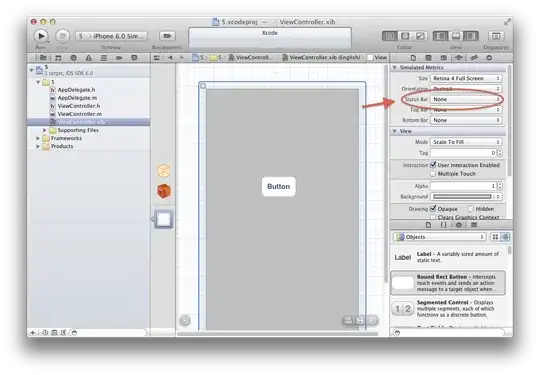Enable Clears Graphics Context checkbox
Viewport: 540px width, 375px height.
(x=433, y=217)
